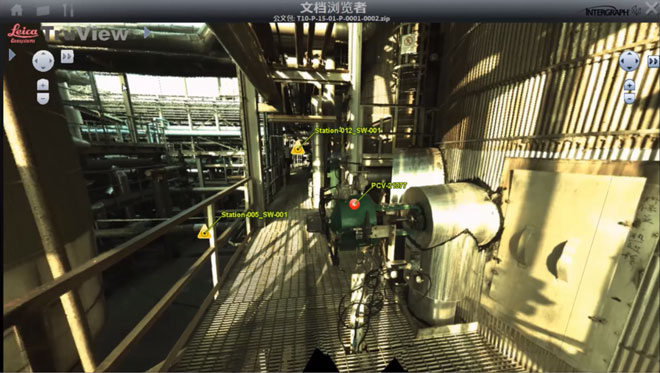Viewport: 660px width, 373px height.
Task: Zoom in with the left plus button
Action: 43,85
